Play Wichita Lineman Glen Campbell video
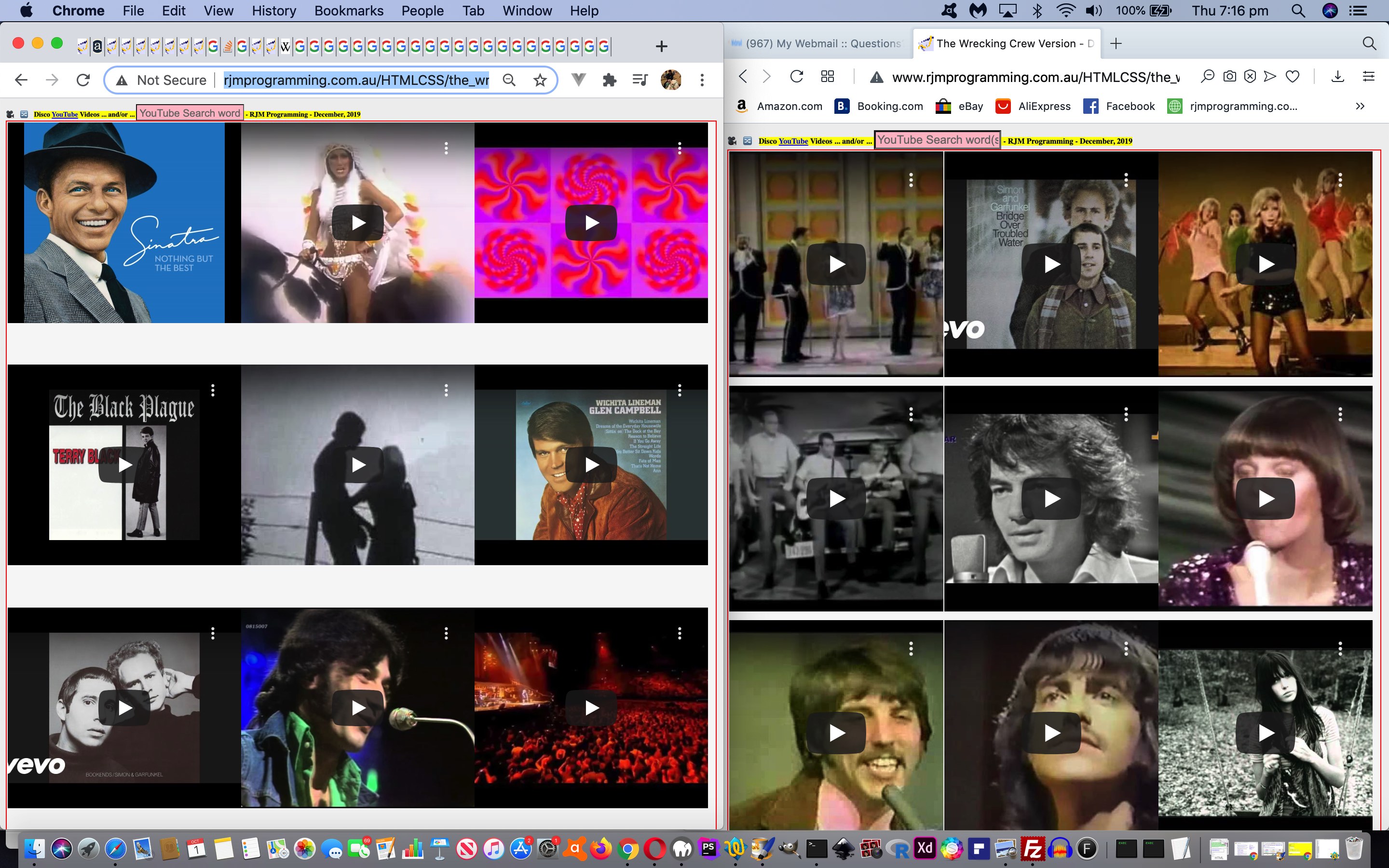 (591, 465)
